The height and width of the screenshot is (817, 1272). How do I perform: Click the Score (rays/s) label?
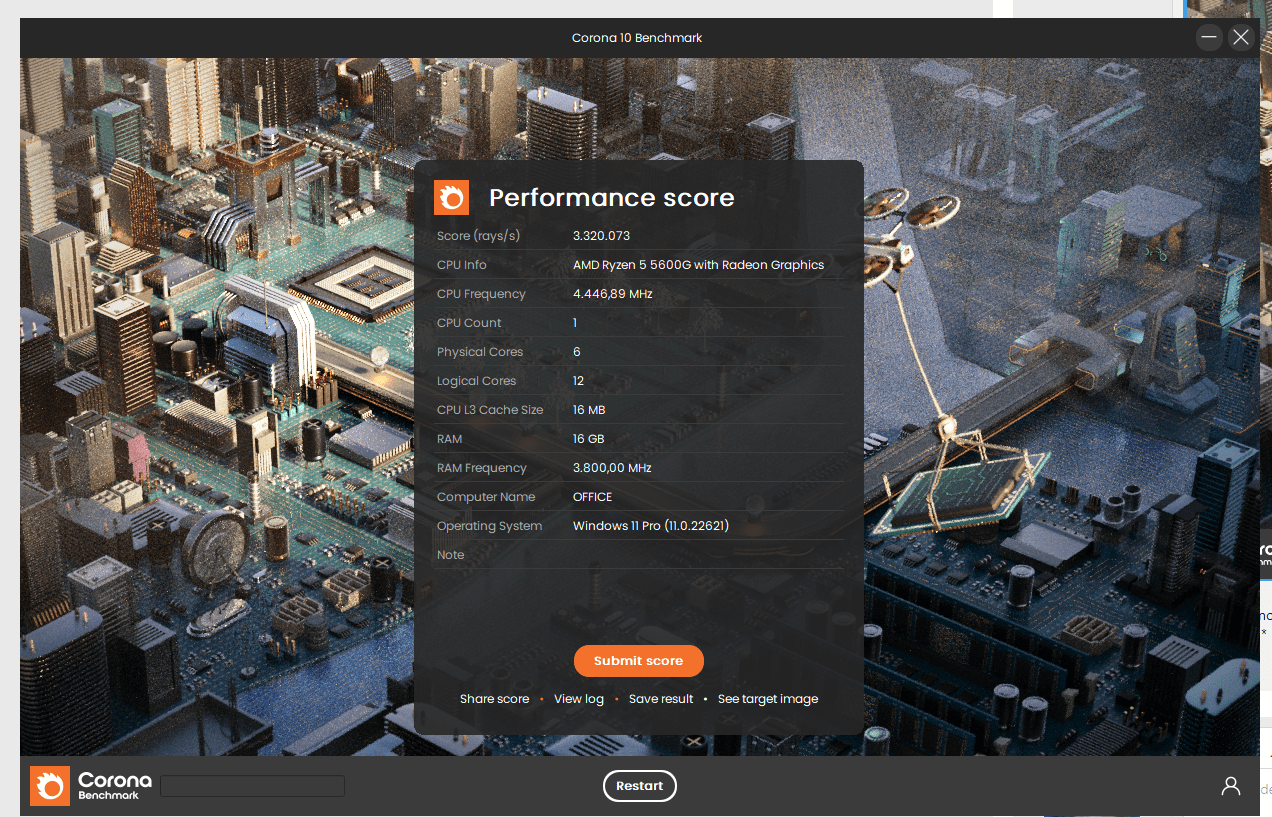[x=478, y=236]
